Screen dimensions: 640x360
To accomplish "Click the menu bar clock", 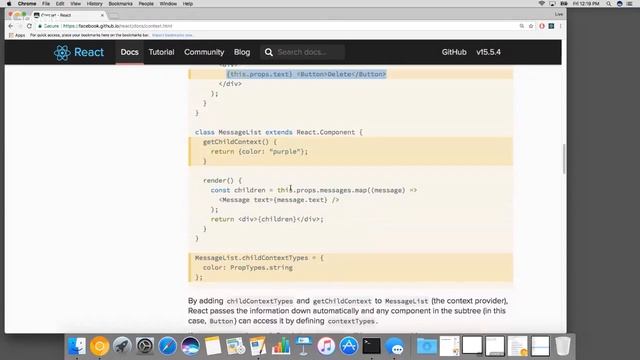I will coord(586,4).
